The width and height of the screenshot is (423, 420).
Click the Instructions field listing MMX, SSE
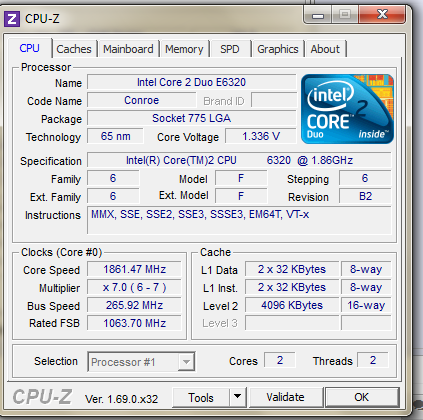click(x=239, y=220)
